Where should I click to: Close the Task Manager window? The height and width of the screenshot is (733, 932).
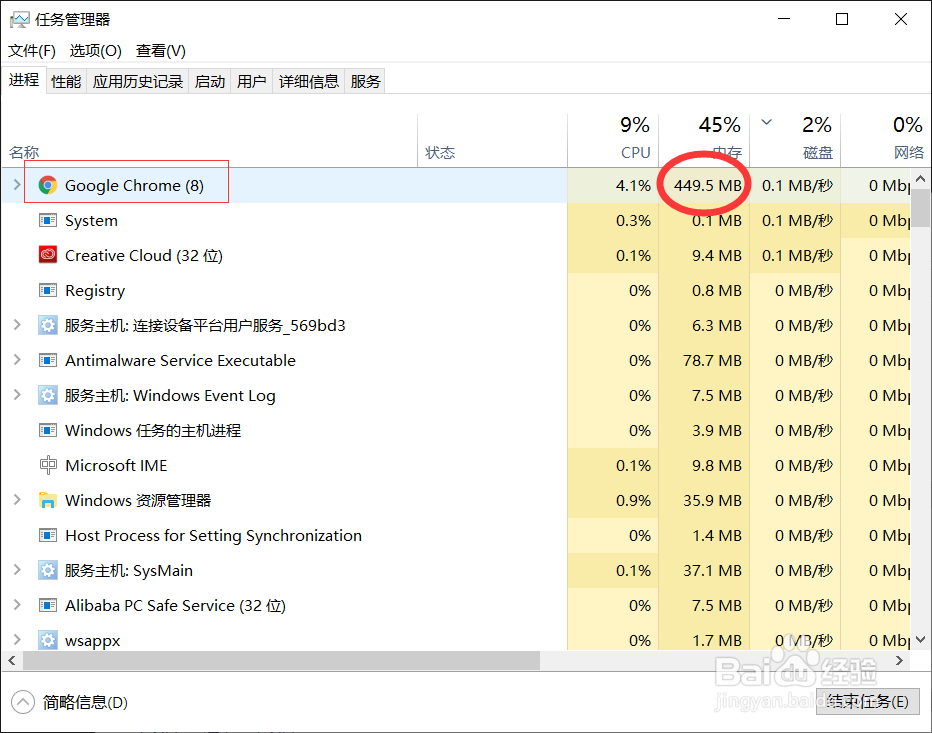point(900,19)
